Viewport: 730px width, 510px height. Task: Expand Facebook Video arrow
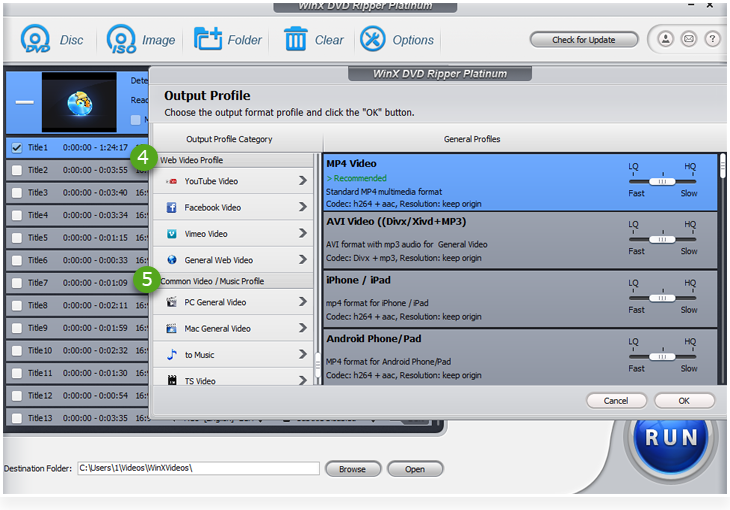click(x=303, y=206)
